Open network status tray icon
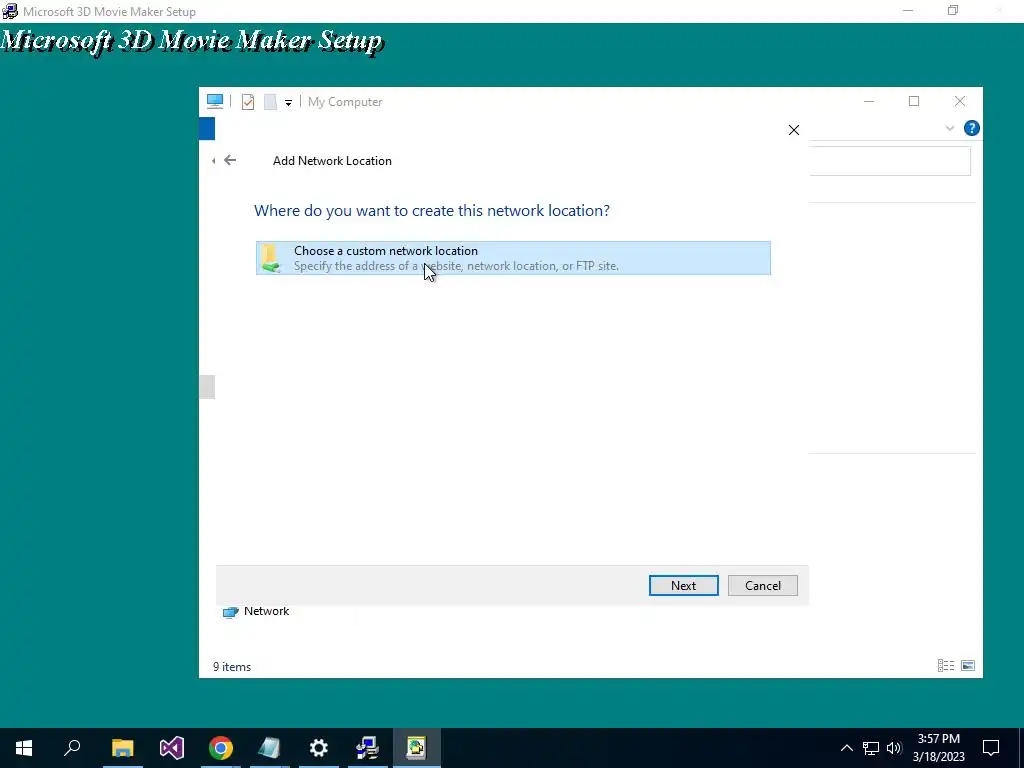 871,748
